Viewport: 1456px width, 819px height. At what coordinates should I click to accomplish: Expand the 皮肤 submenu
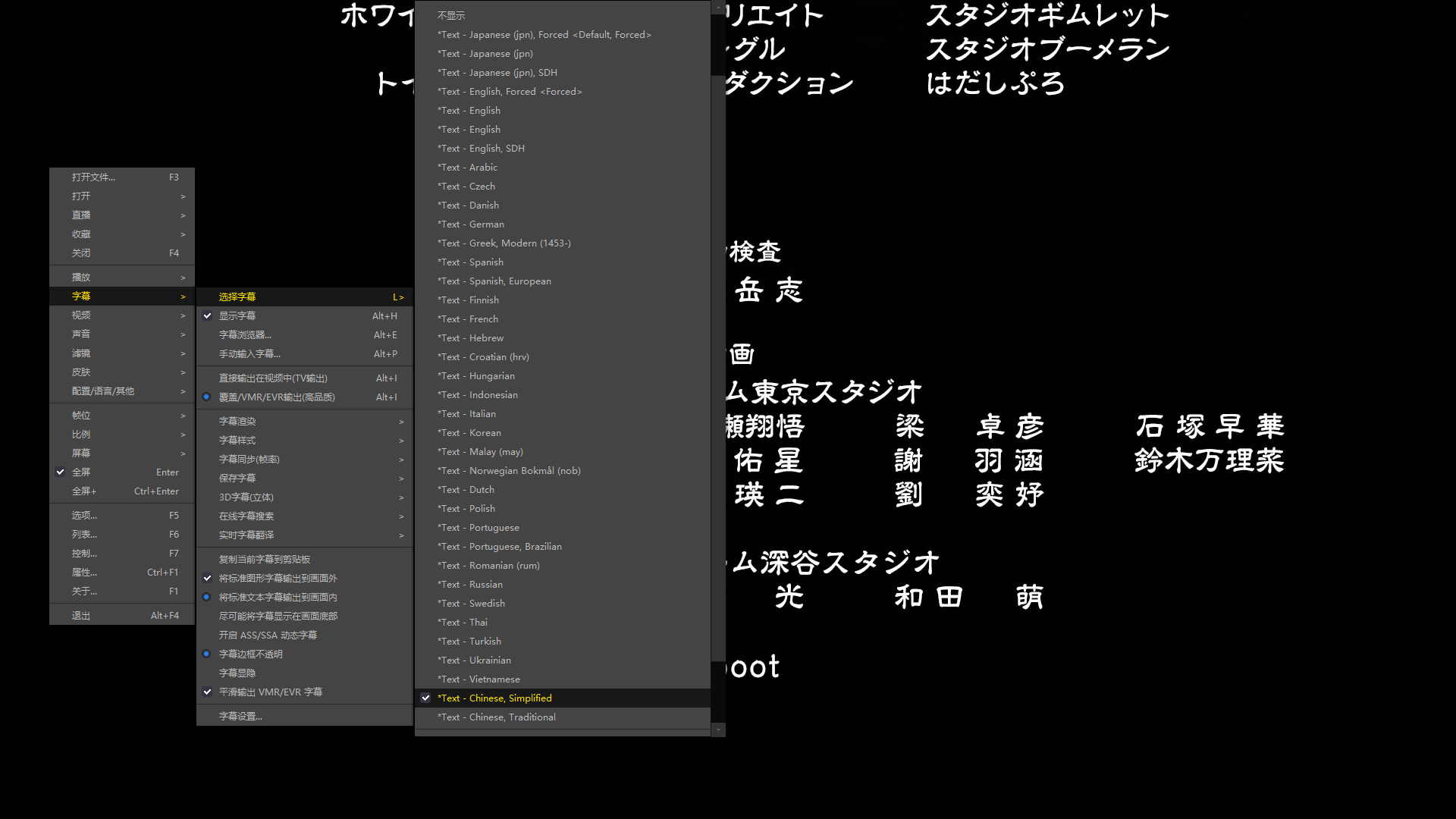(122, 372)
